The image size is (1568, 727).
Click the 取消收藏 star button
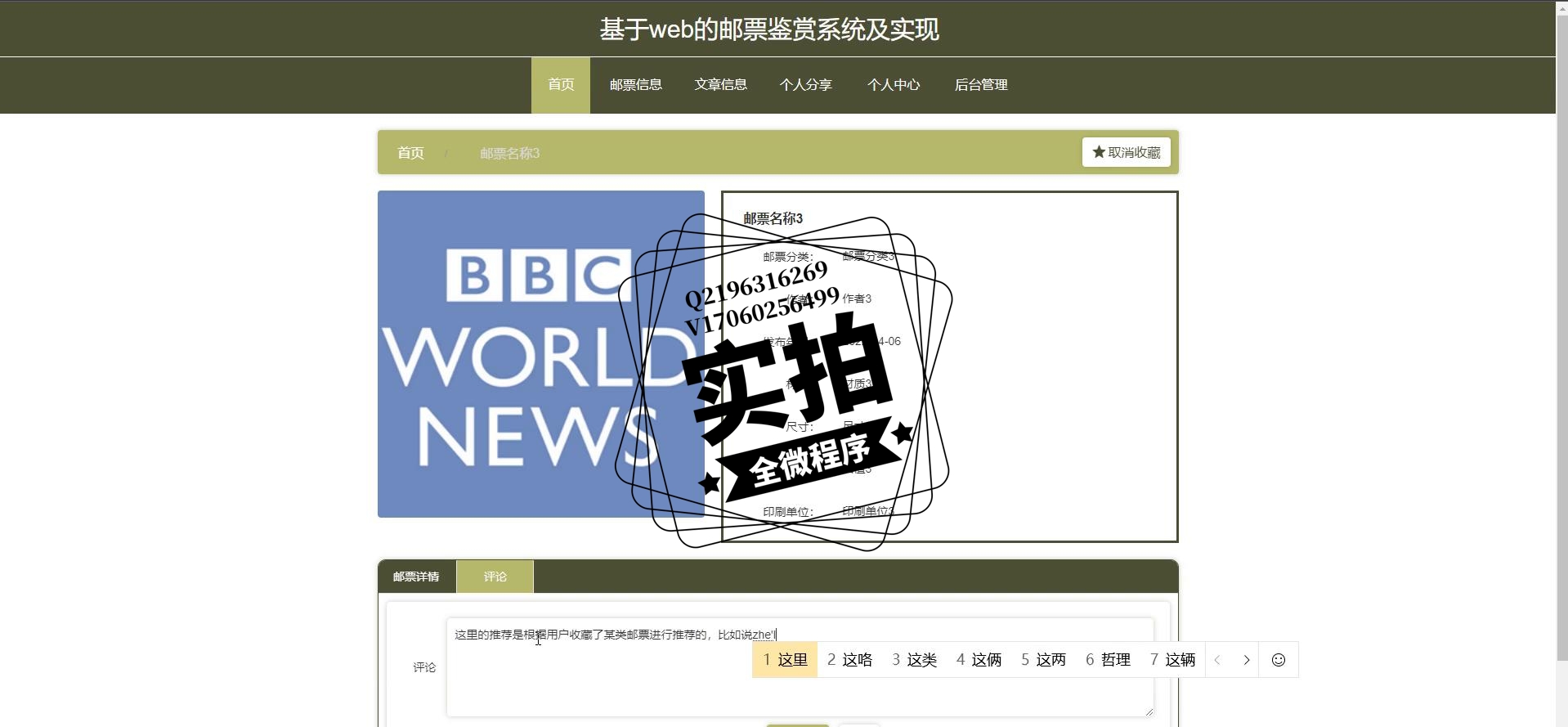pos(1126,152)
